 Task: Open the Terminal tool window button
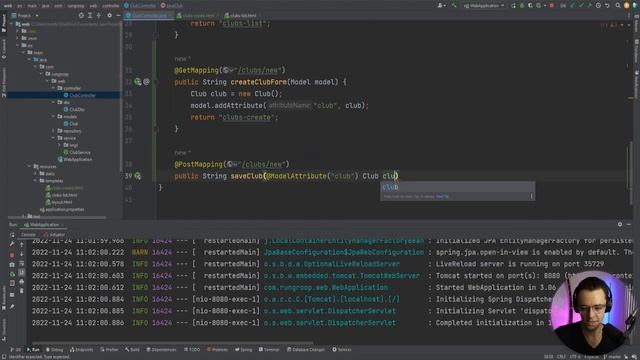(x=269, y=350)
